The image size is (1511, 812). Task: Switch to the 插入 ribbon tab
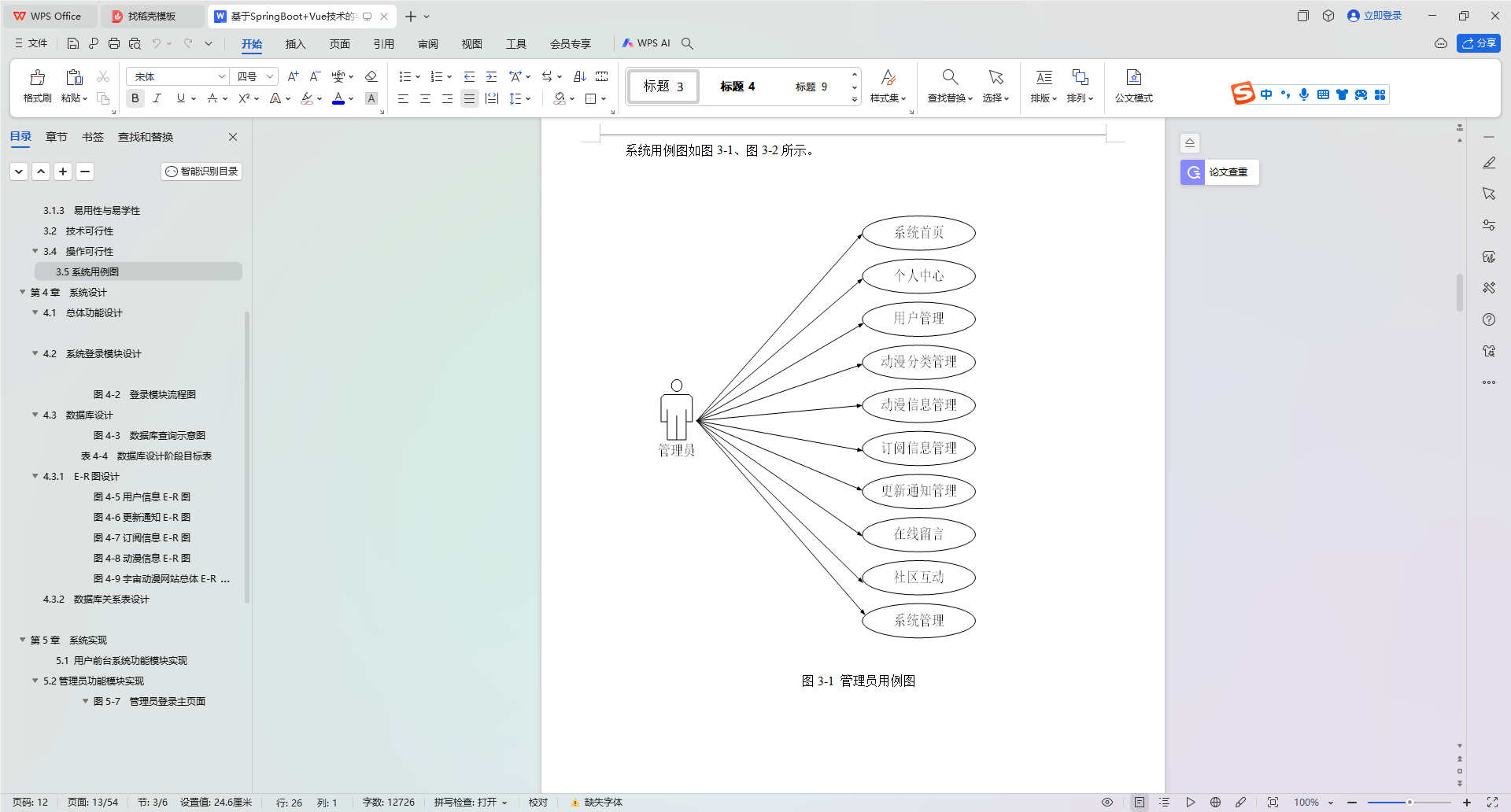click(x=295, y=44)
